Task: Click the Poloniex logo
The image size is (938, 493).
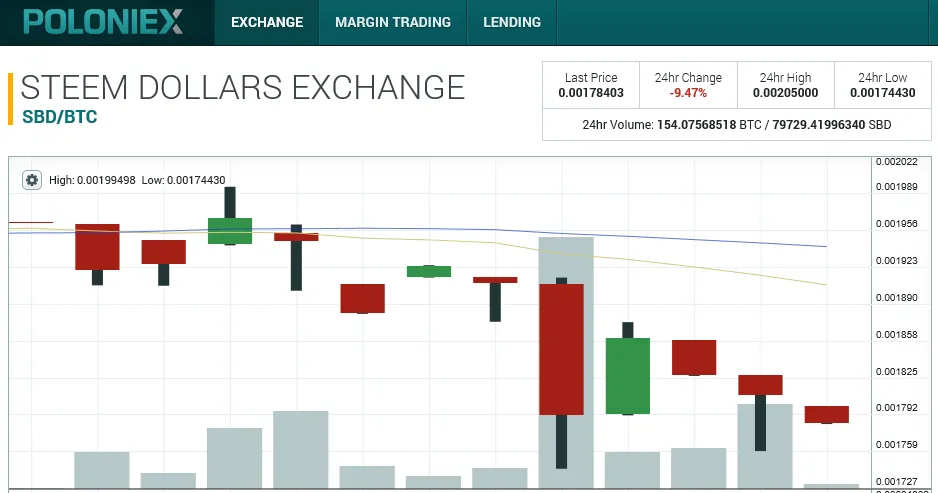Action: (x=103, y=22)
